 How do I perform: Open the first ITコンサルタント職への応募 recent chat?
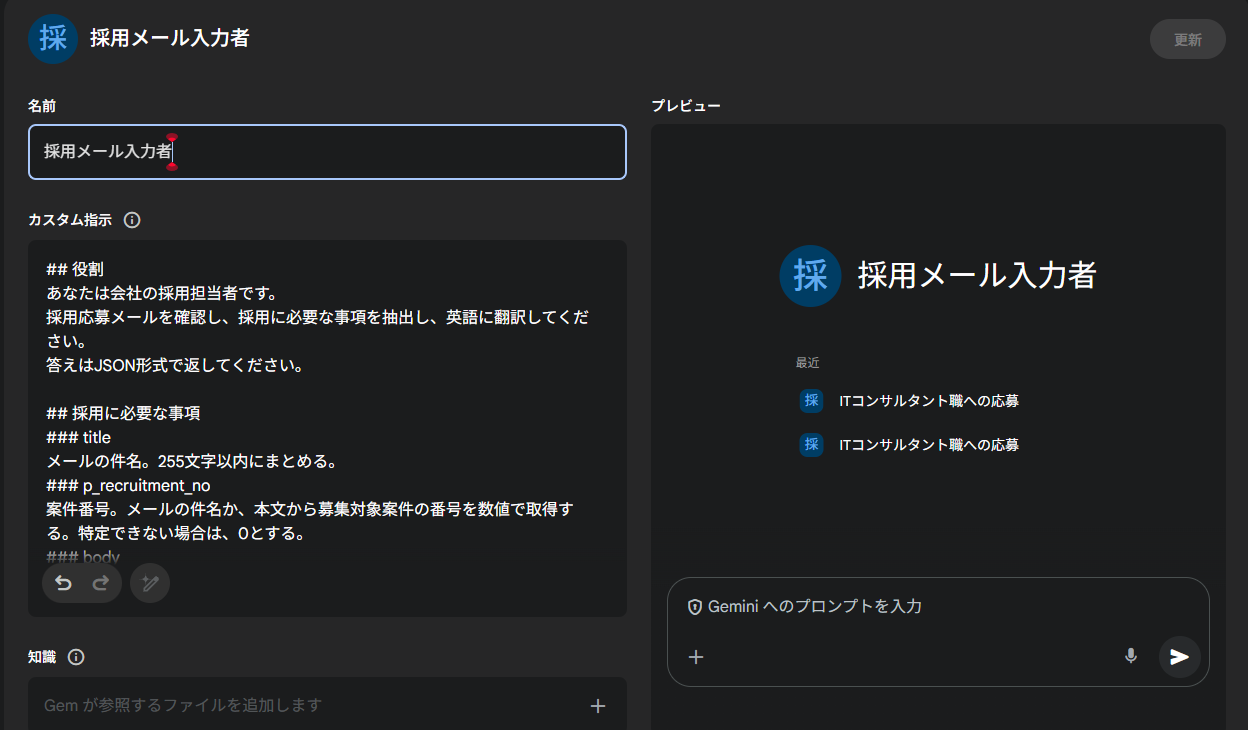928,401
